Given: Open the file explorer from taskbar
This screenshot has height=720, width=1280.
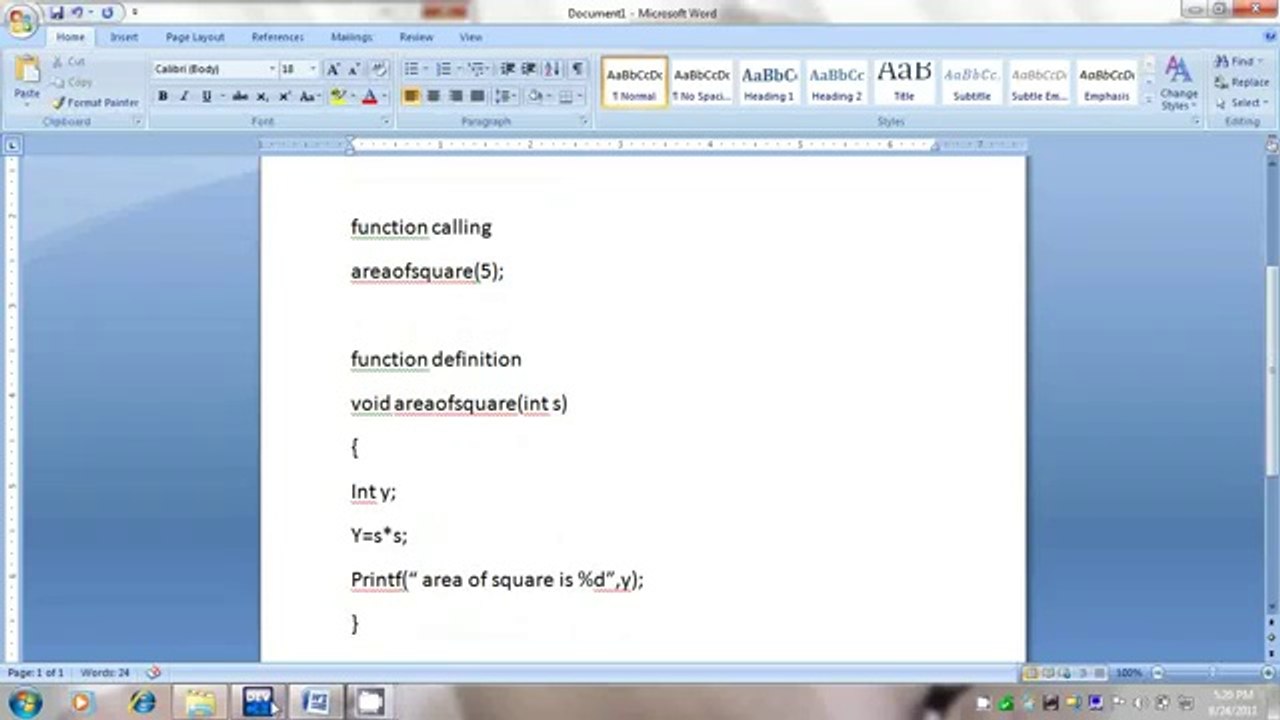Looking at the screenshot, I should coord(199,702).
